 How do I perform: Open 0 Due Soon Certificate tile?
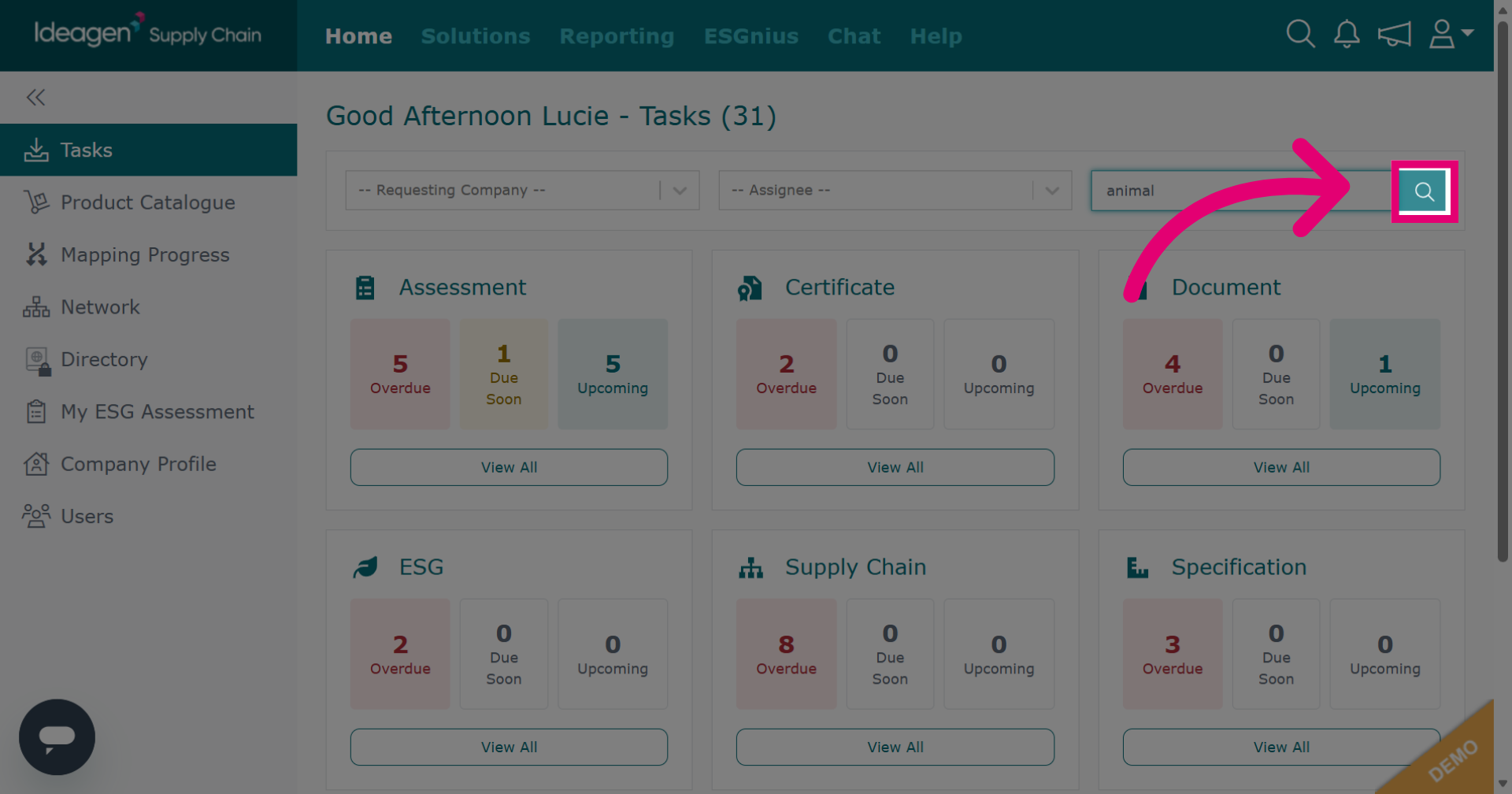click(890, 374)
